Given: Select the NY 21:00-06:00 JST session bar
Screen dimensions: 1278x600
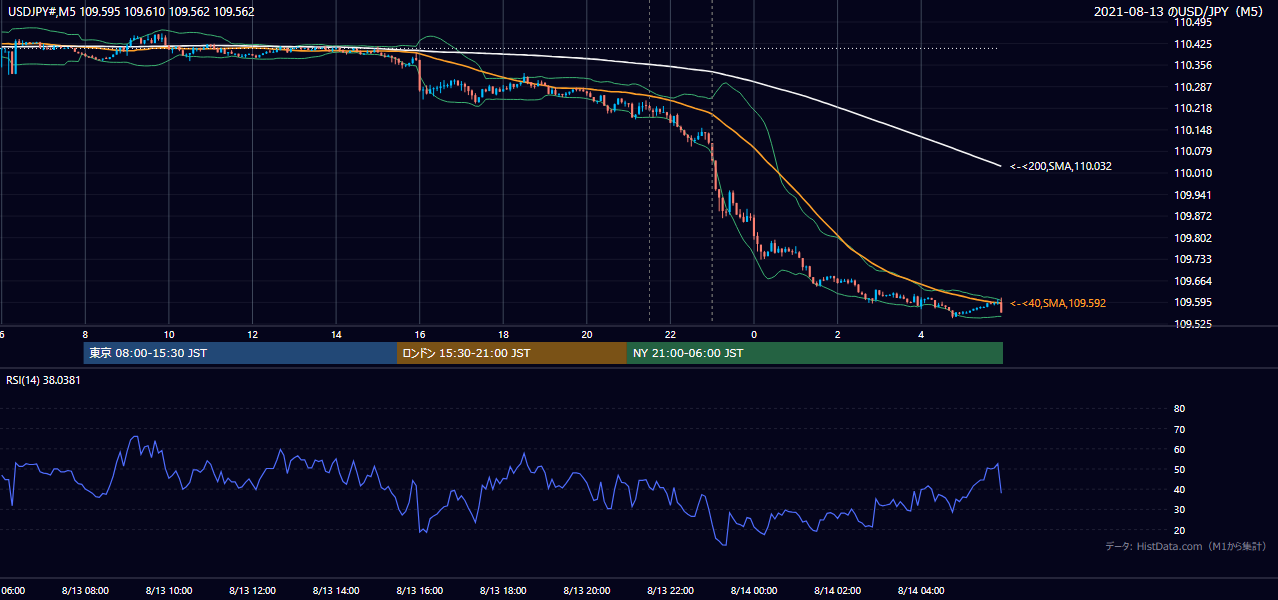Looking at the screenshot, I should coord(815,353).
